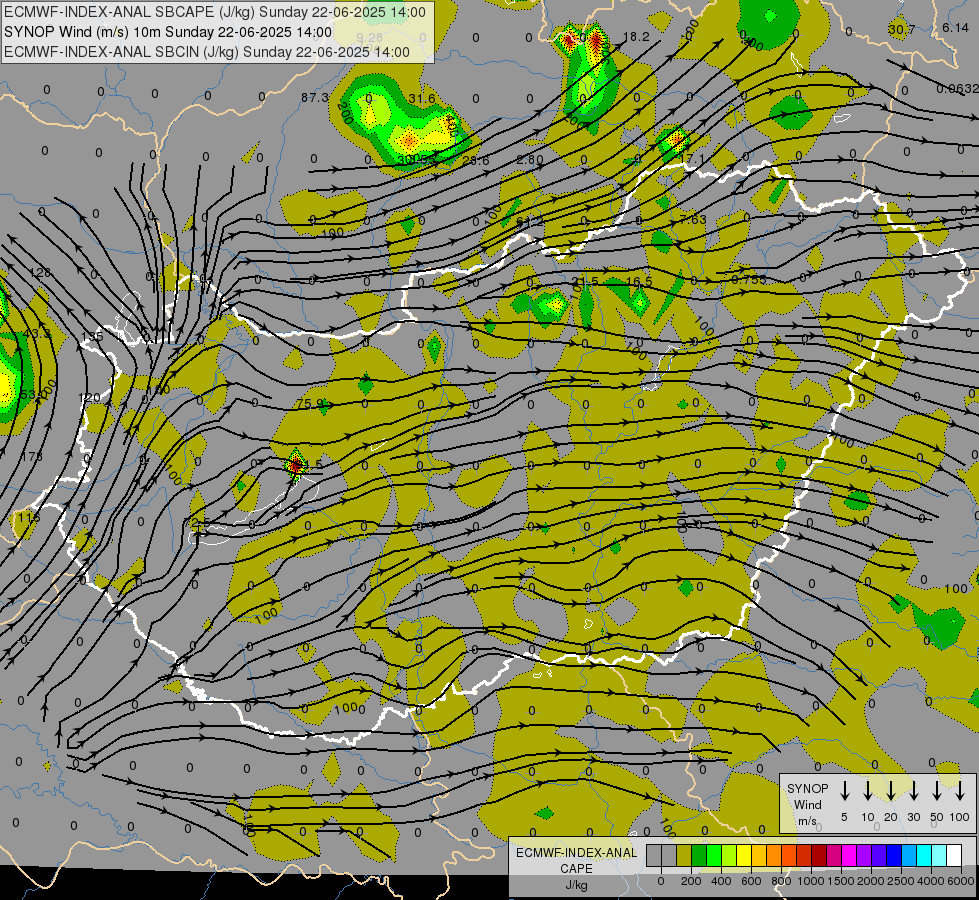
Task: Choose the purple CAPE legend swatch
Action: tap(865, 855)
